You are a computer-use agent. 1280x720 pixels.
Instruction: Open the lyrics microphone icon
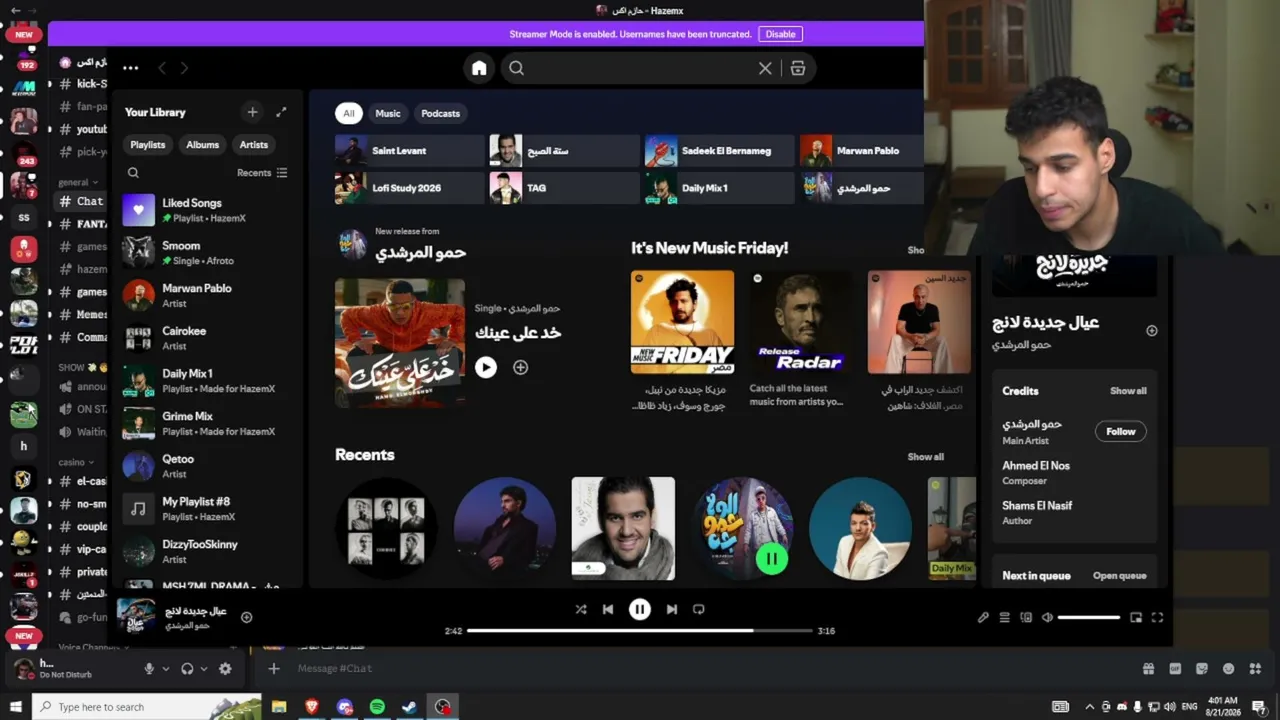pos(983,617)
